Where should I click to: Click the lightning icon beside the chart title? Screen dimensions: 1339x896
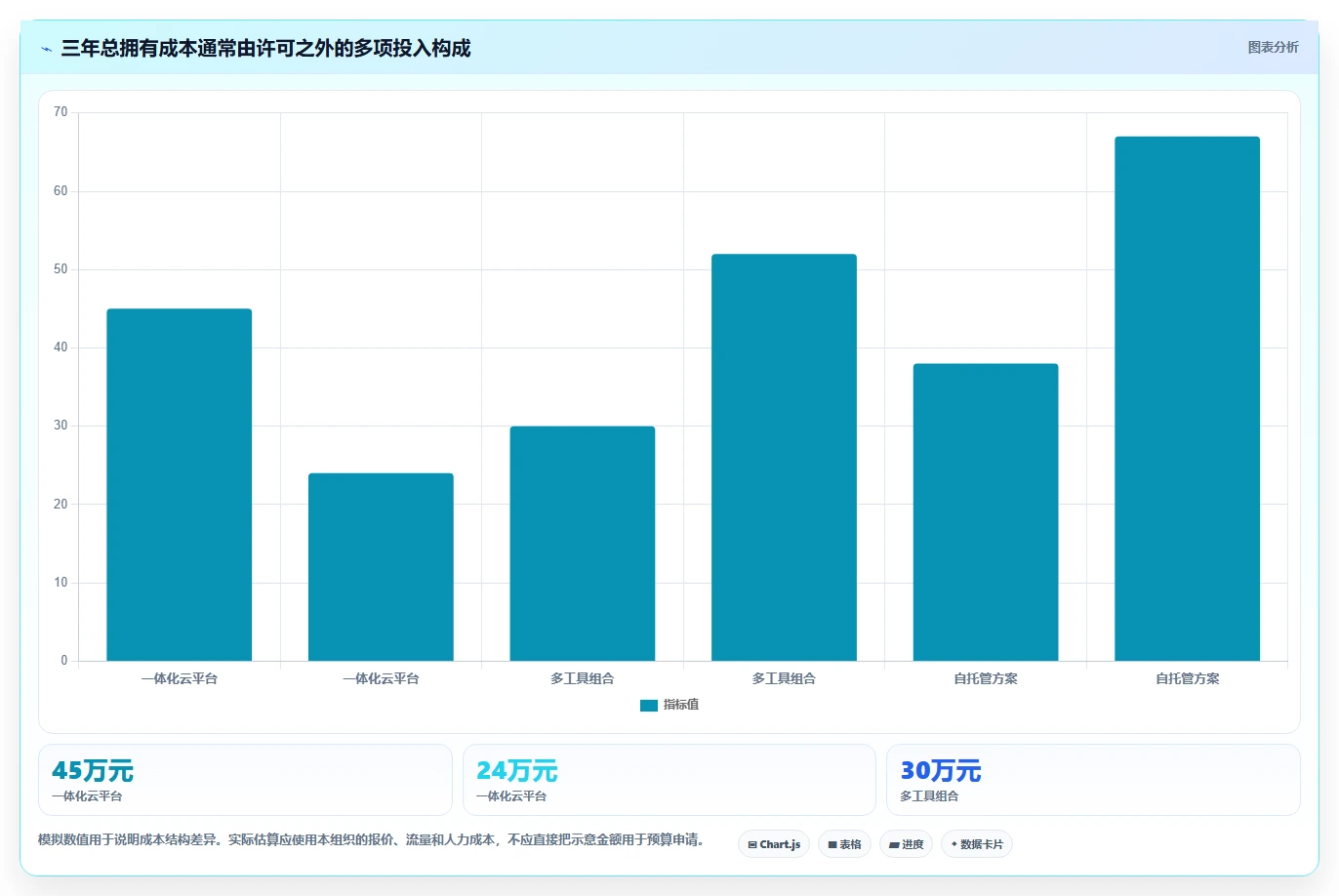click(47, 49)
